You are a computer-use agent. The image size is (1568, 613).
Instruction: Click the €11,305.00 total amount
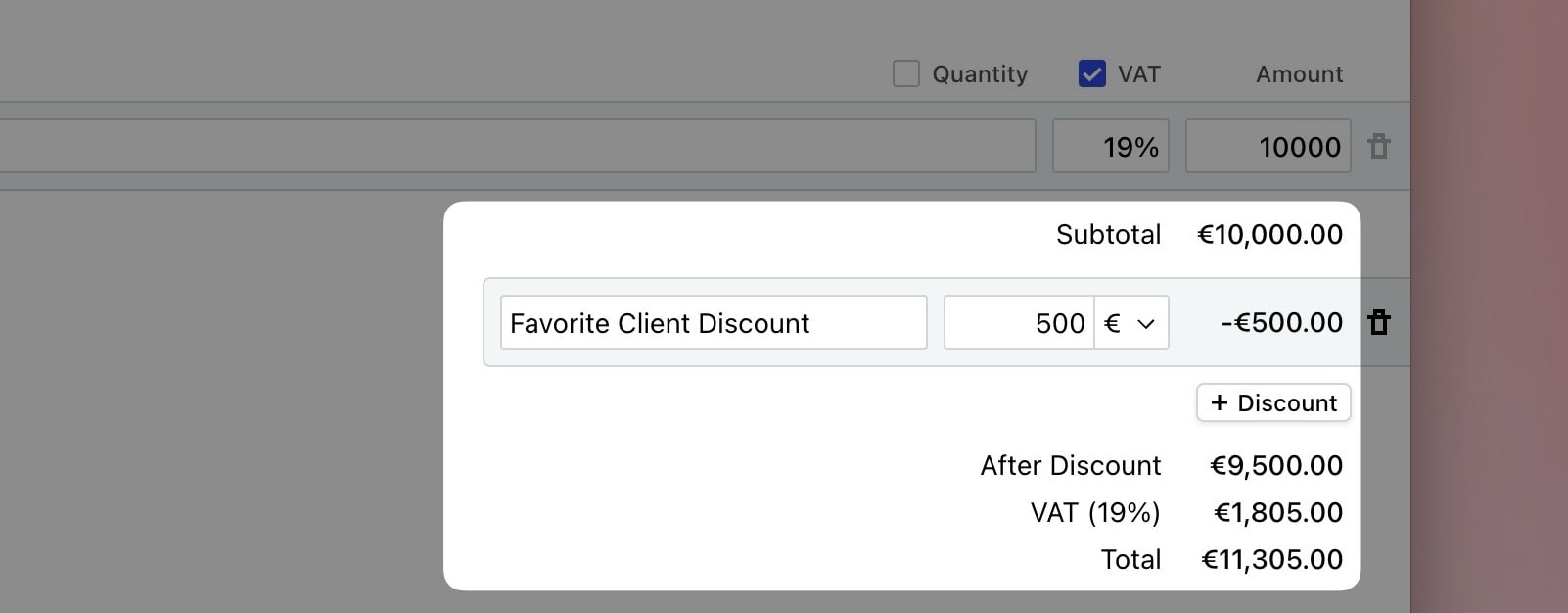click(x=1271, y=560)
